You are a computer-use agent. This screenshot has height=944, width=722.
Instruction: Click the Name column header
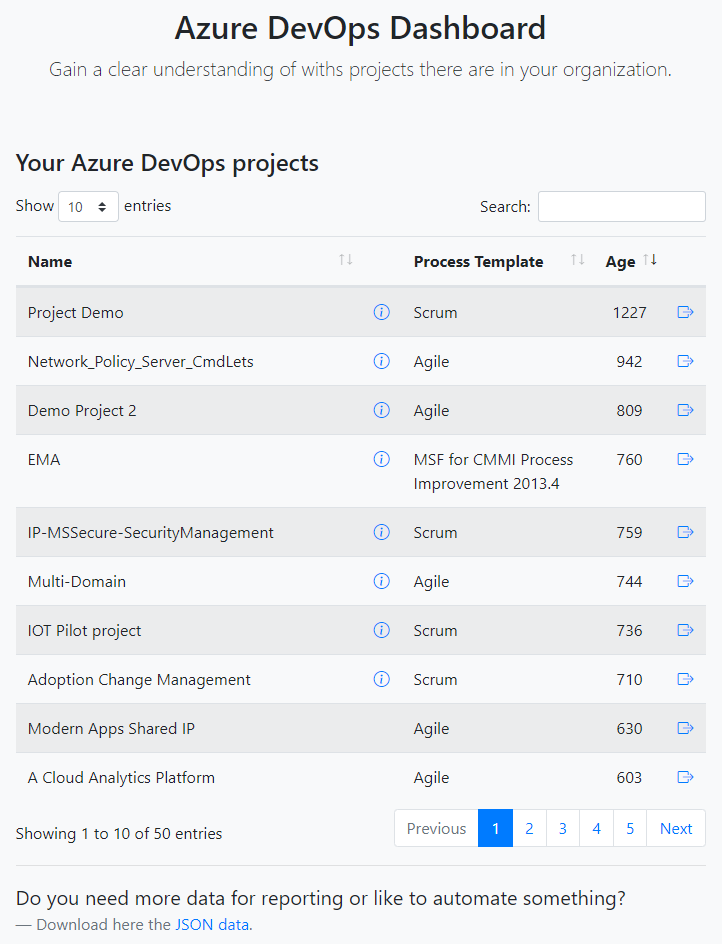(x=50, y=261)
